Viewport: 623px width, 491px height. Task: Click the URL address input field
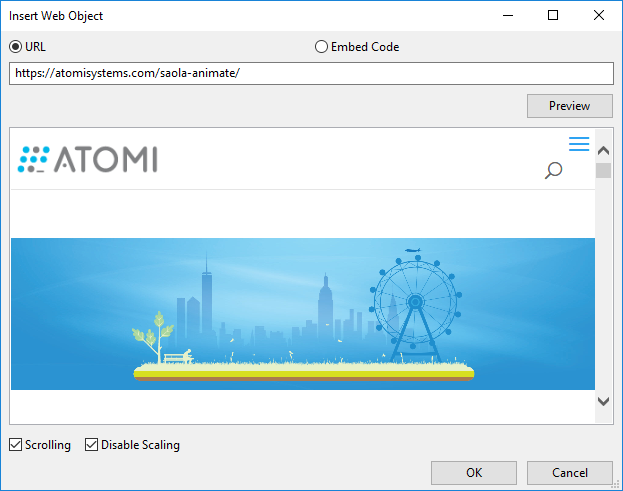[x=311, y=73]
